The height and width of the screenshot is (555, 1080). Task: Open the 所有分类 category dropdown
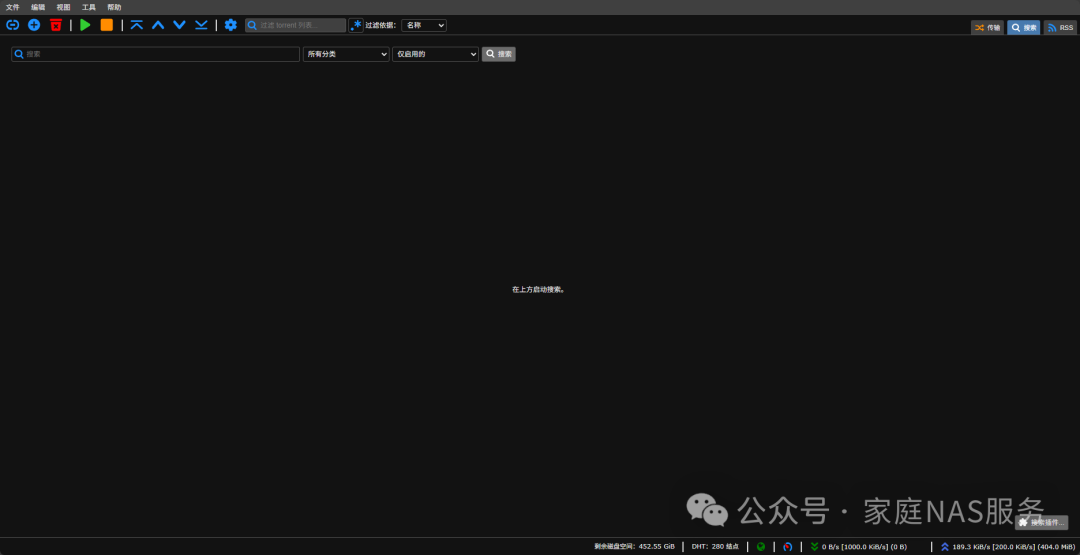coord(346,54)
